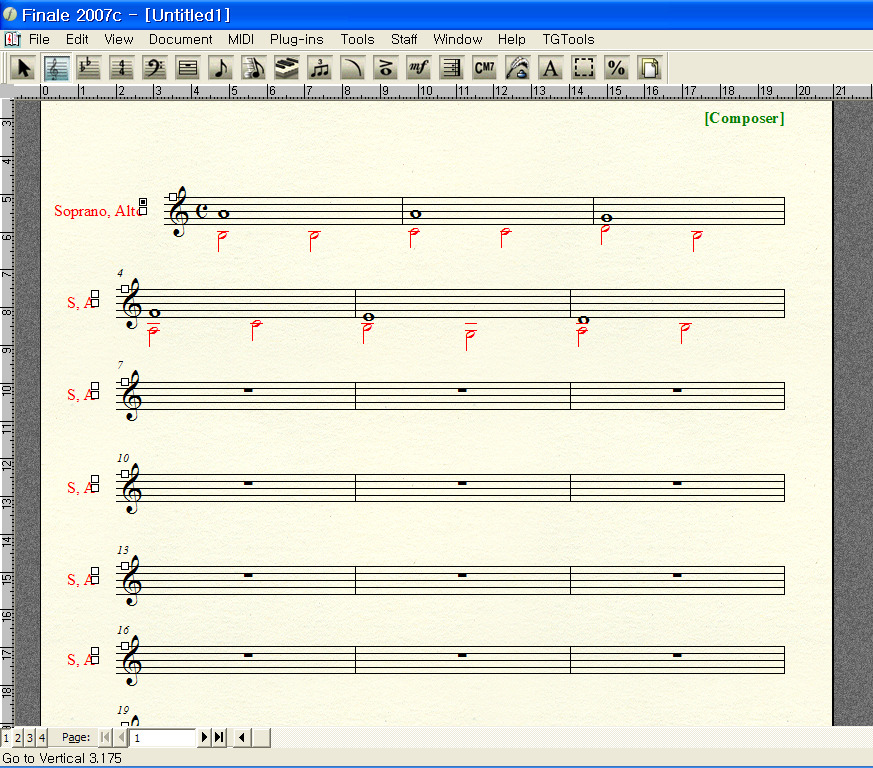Switch to layer 4

pyautogui.click(x=42, y=738)
